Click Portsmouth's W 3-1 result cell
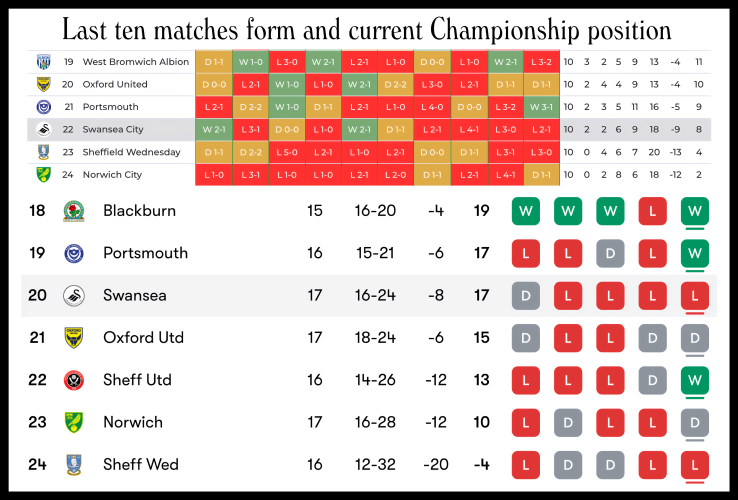Image resolution: width=738 pixels, height=500 pixels. tap(541, 107)
